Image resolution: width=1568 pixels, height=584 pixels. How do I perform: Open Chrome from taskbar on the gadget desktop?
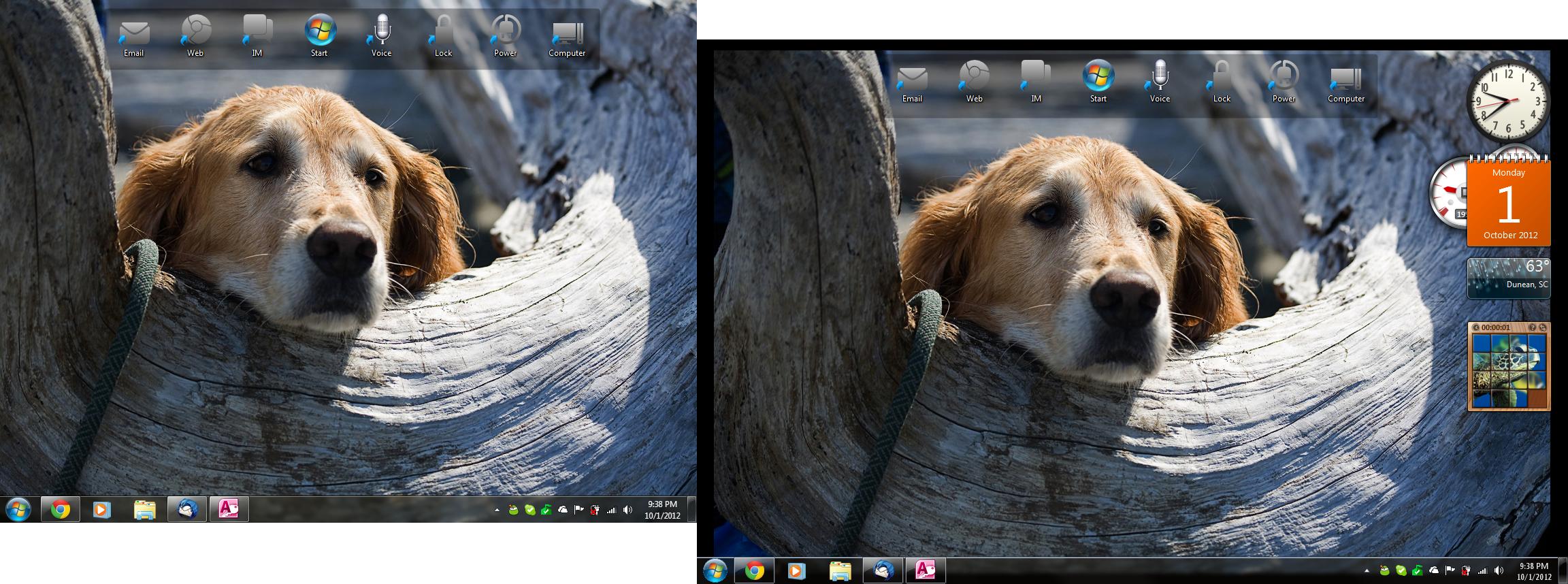click(754, 570)
